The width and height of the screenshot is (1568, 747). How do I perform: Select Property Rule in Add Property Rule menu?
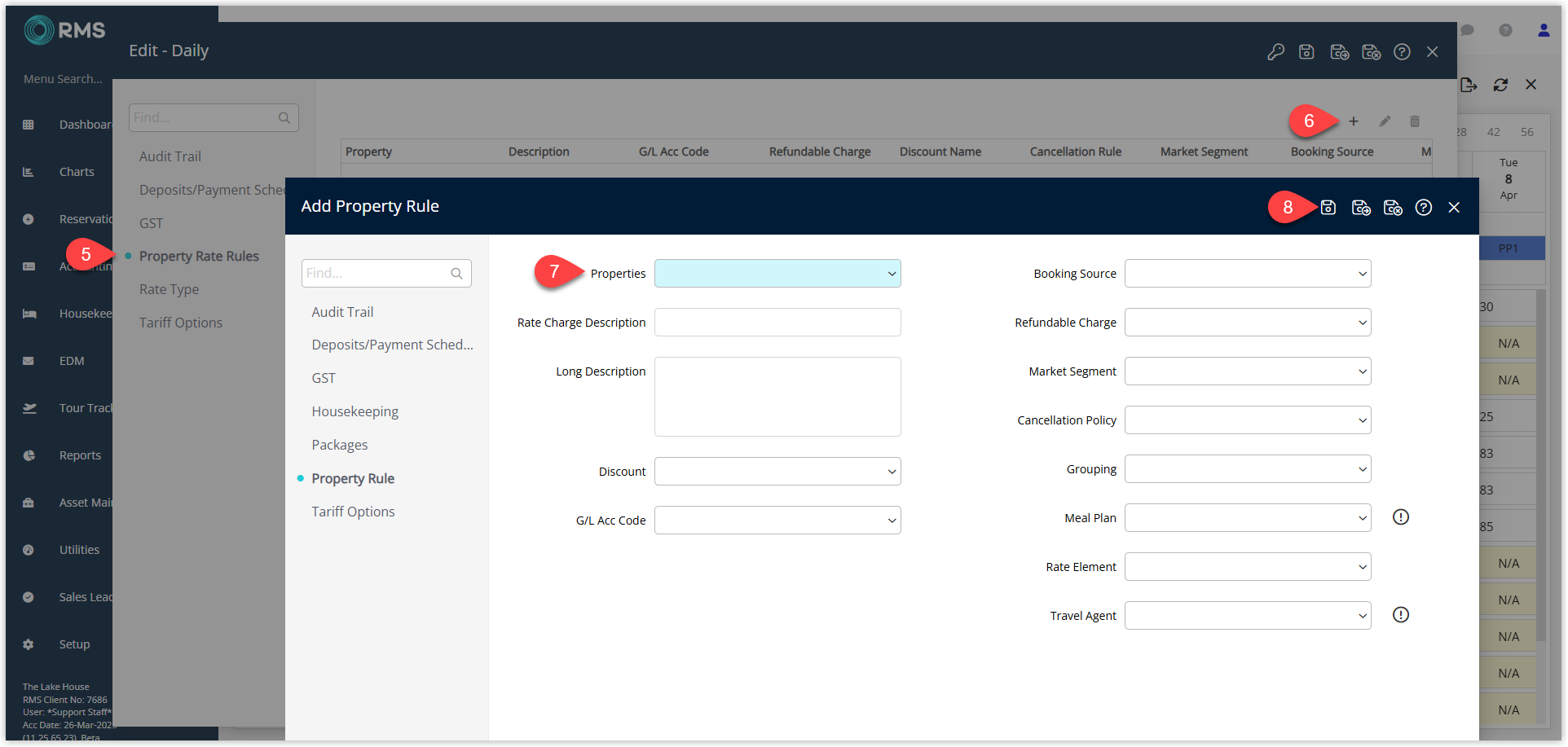click(353, 478)
